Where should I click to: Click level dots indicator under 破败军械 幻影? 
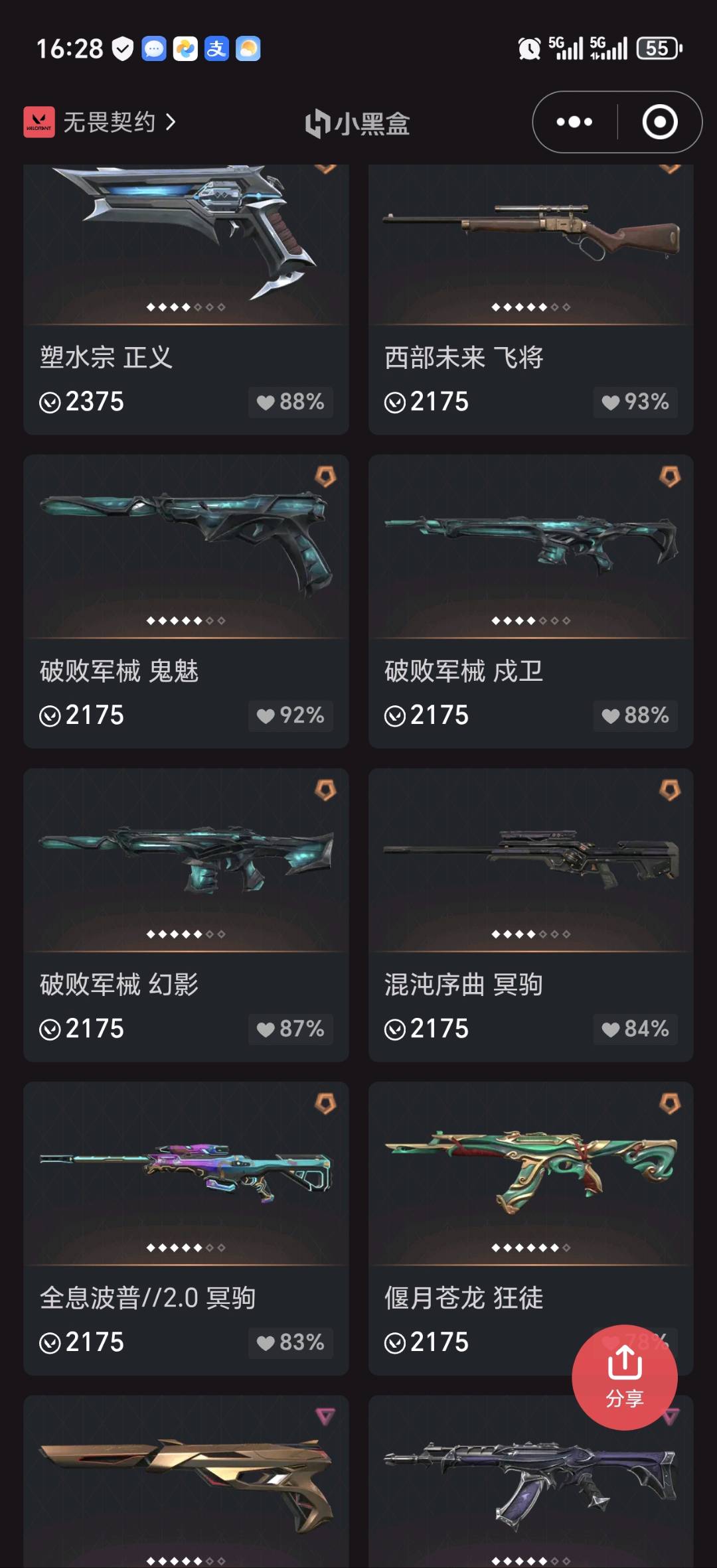coord(186,934)
